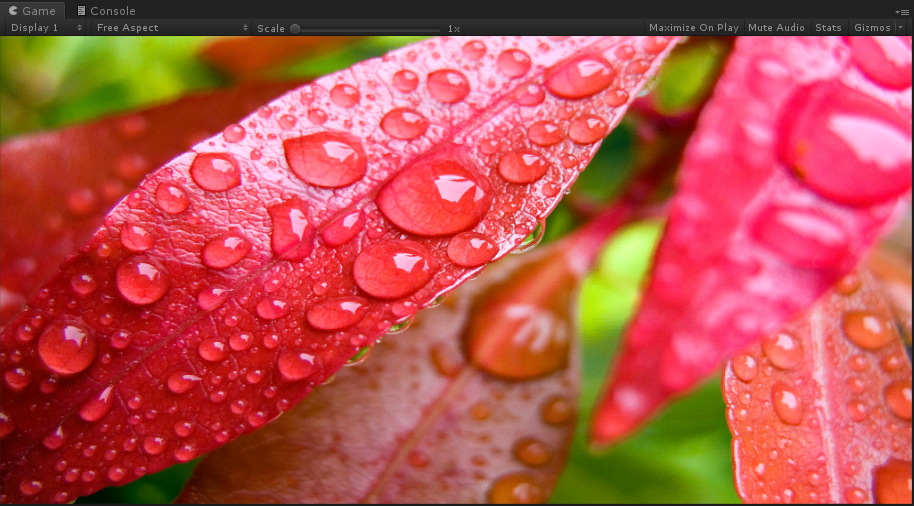The width and height of the screenshot is (914, 506).
Task: Switch to the Game tab
Action: 33,10
